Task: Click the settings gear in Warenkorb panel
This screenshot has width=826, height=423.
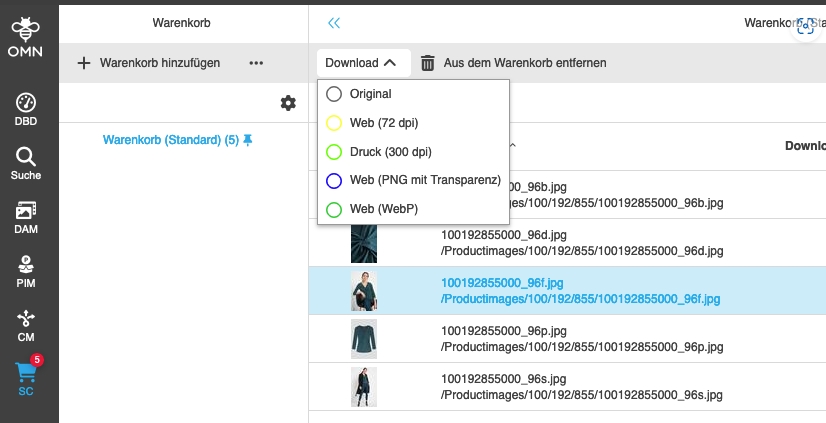Action: point(288,103)
